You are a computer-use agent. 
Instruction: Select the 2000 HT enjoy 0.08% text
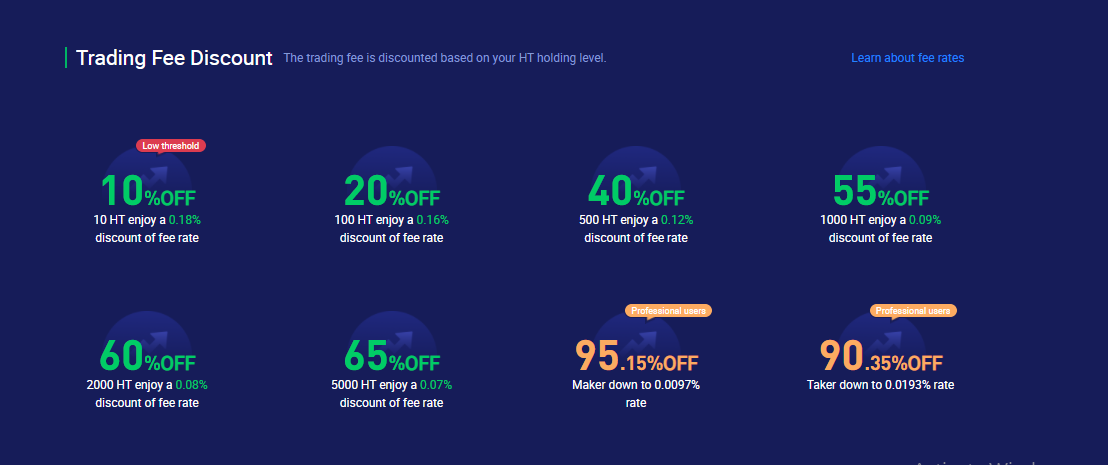(147, 385)
